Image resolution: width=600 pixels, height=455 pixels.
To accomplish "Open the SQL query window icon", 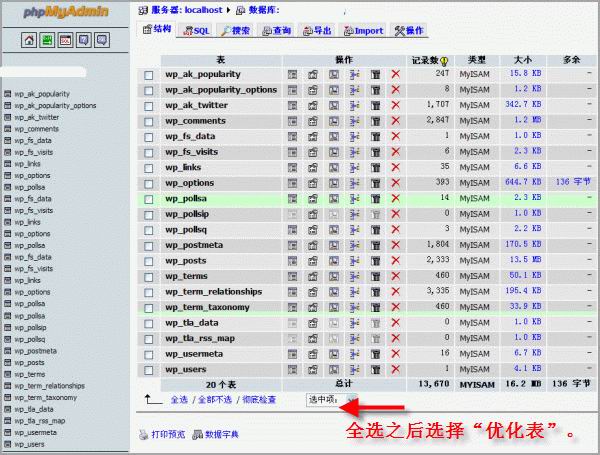I will pyautogui.click(x=65, y=40).
